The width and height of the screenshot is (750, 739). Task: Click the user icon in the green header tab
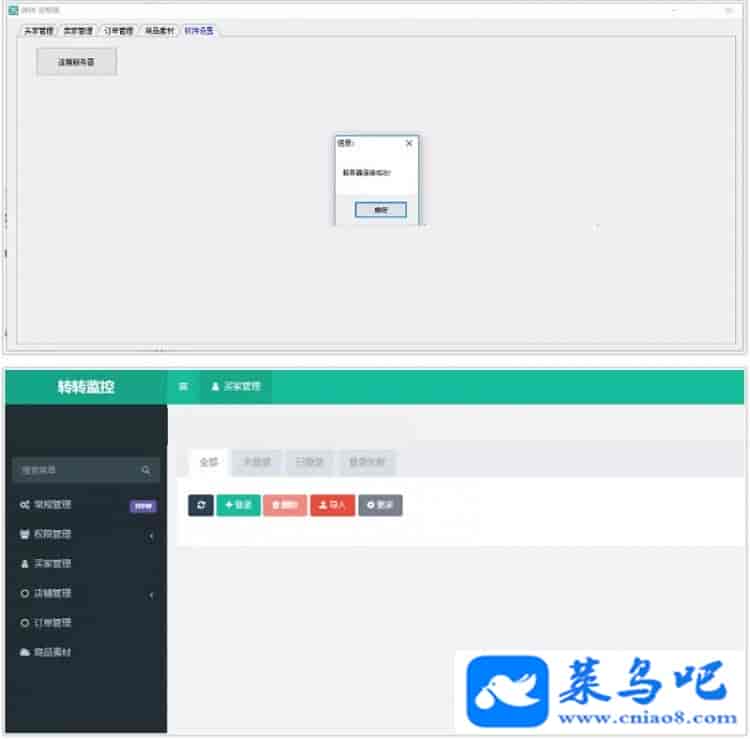[x=215, y=386]
